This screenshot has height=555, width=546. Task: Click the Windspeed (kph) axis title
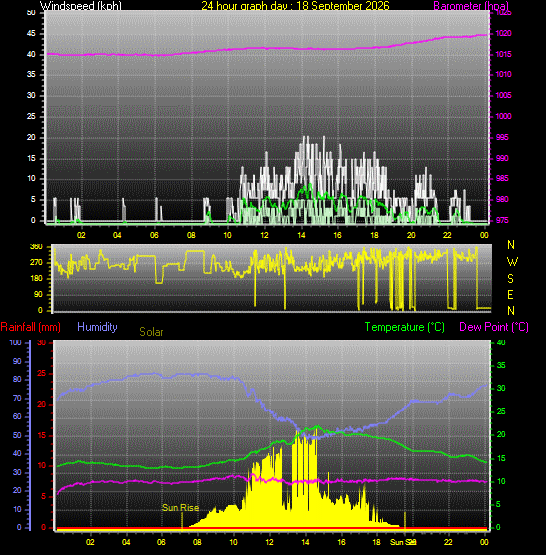(x=81, y=6)
